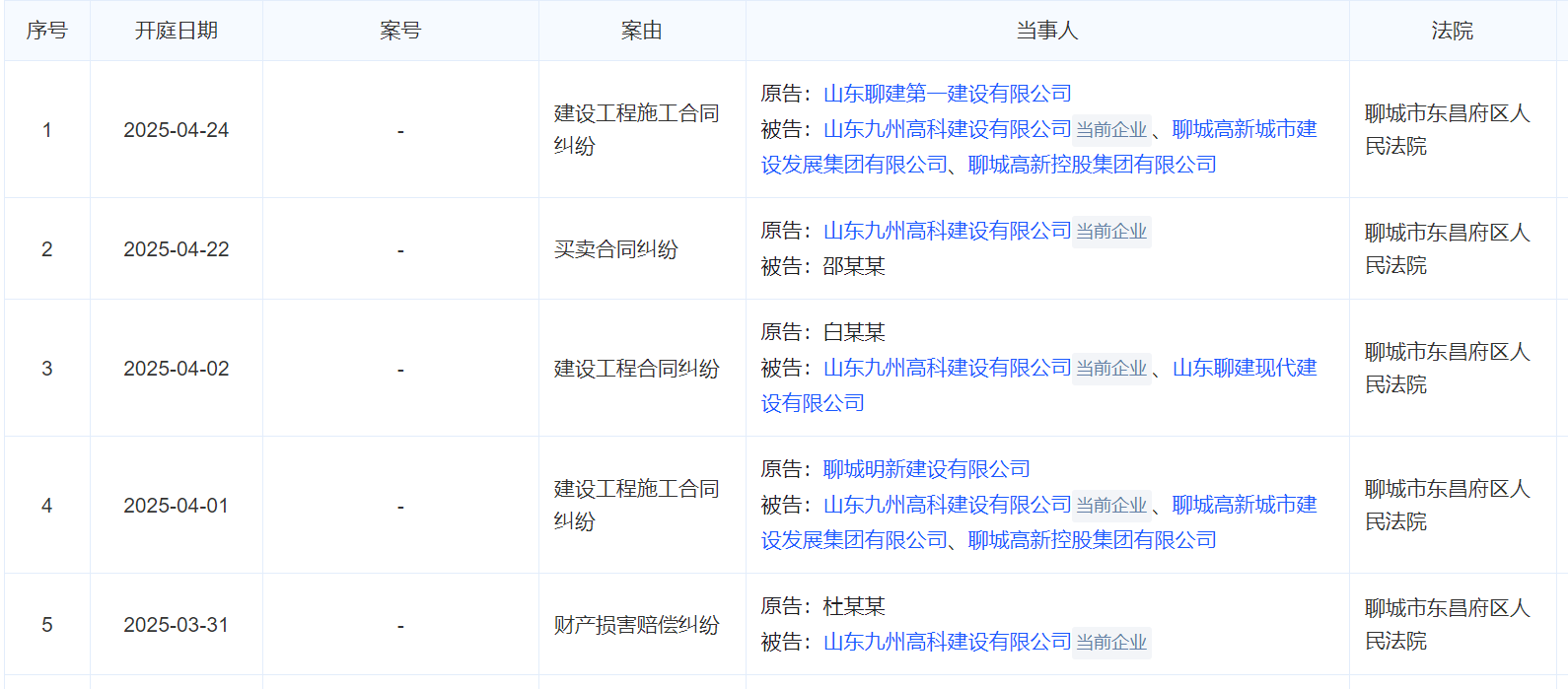Click the 当事人 column header
The height and width of the screenshot is (689, 1568).
[1047, 31]
